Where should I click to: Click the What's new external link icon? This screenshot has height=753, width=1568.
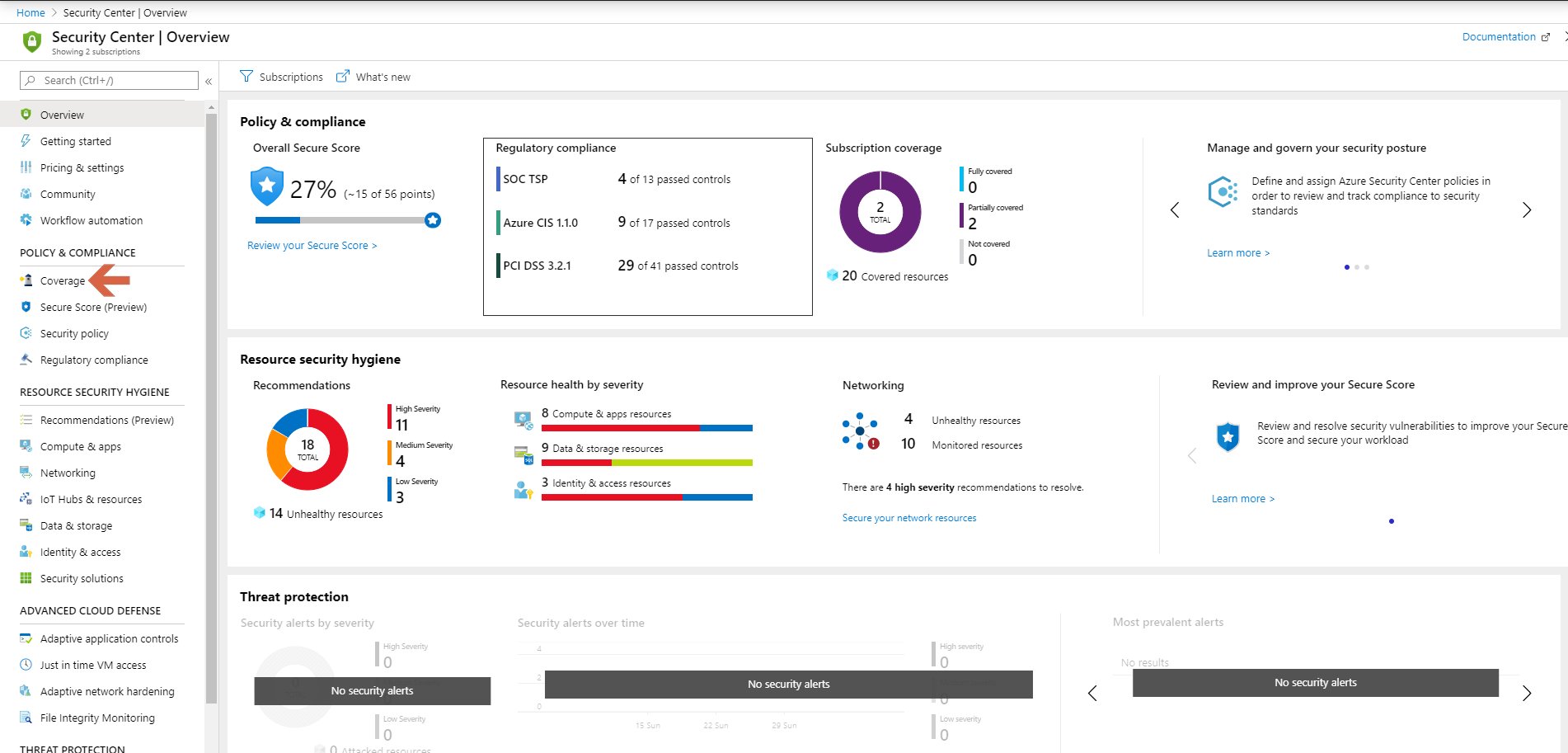343,76
